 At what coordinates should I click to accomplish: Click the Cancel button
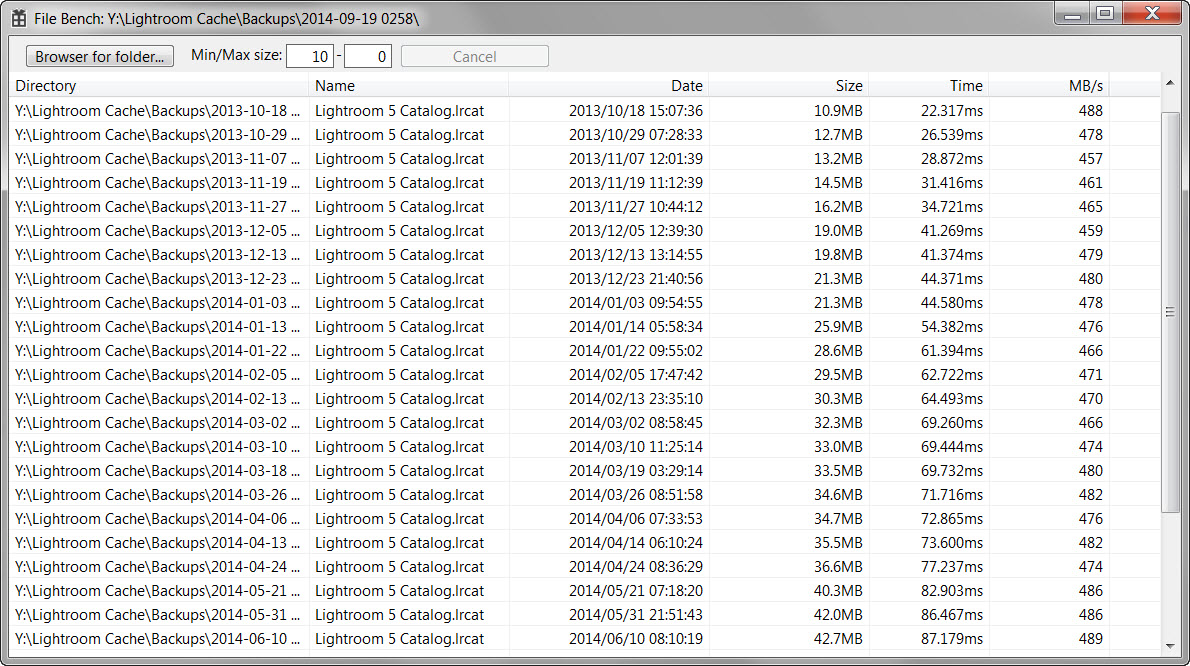[x=474, y=56]
